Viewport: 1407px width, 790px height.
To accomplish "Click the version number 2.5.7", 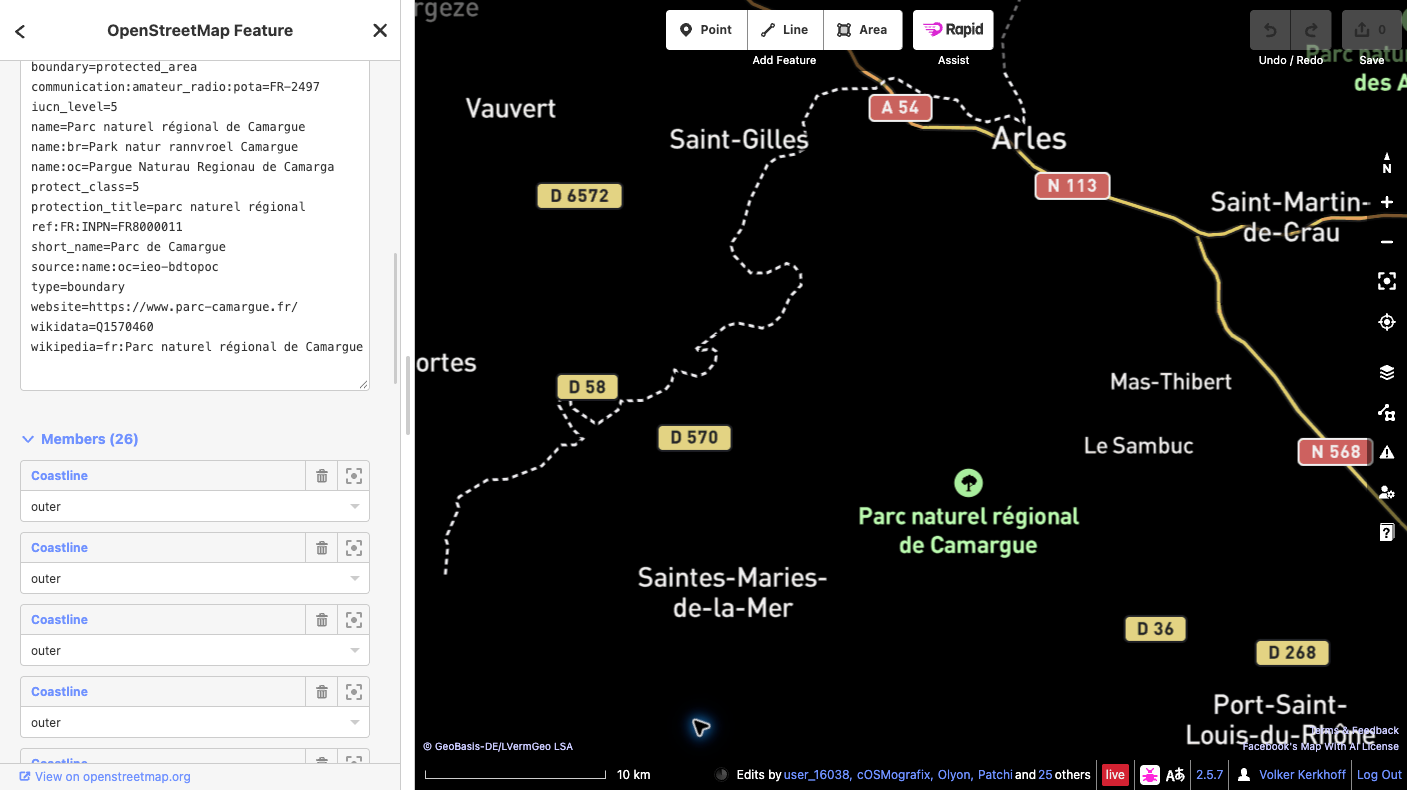I will [1210, 775].
